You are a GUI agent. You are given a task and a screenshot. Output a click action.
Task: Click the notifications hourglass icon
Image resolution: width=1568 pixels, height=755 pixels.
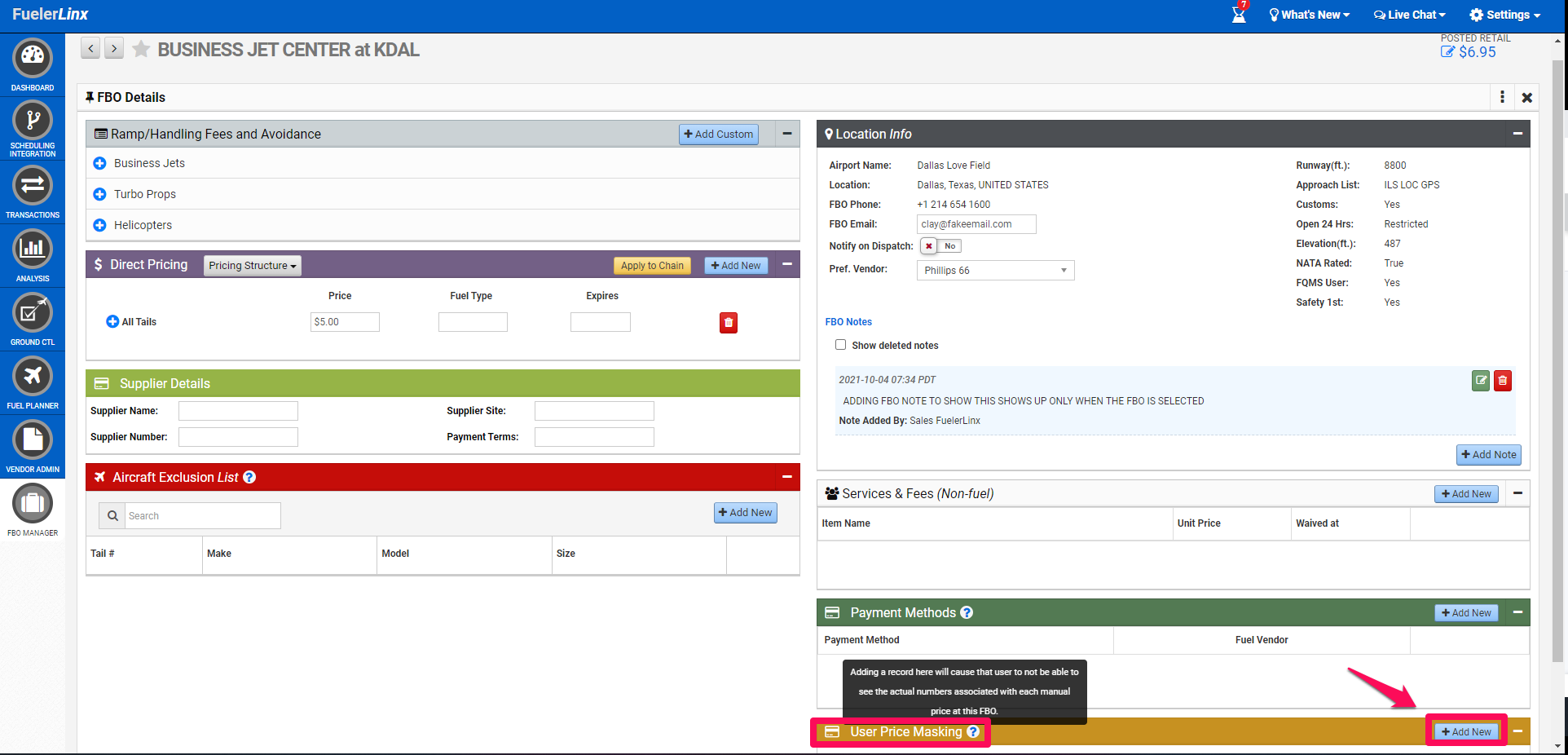(x=1239, y=14)
